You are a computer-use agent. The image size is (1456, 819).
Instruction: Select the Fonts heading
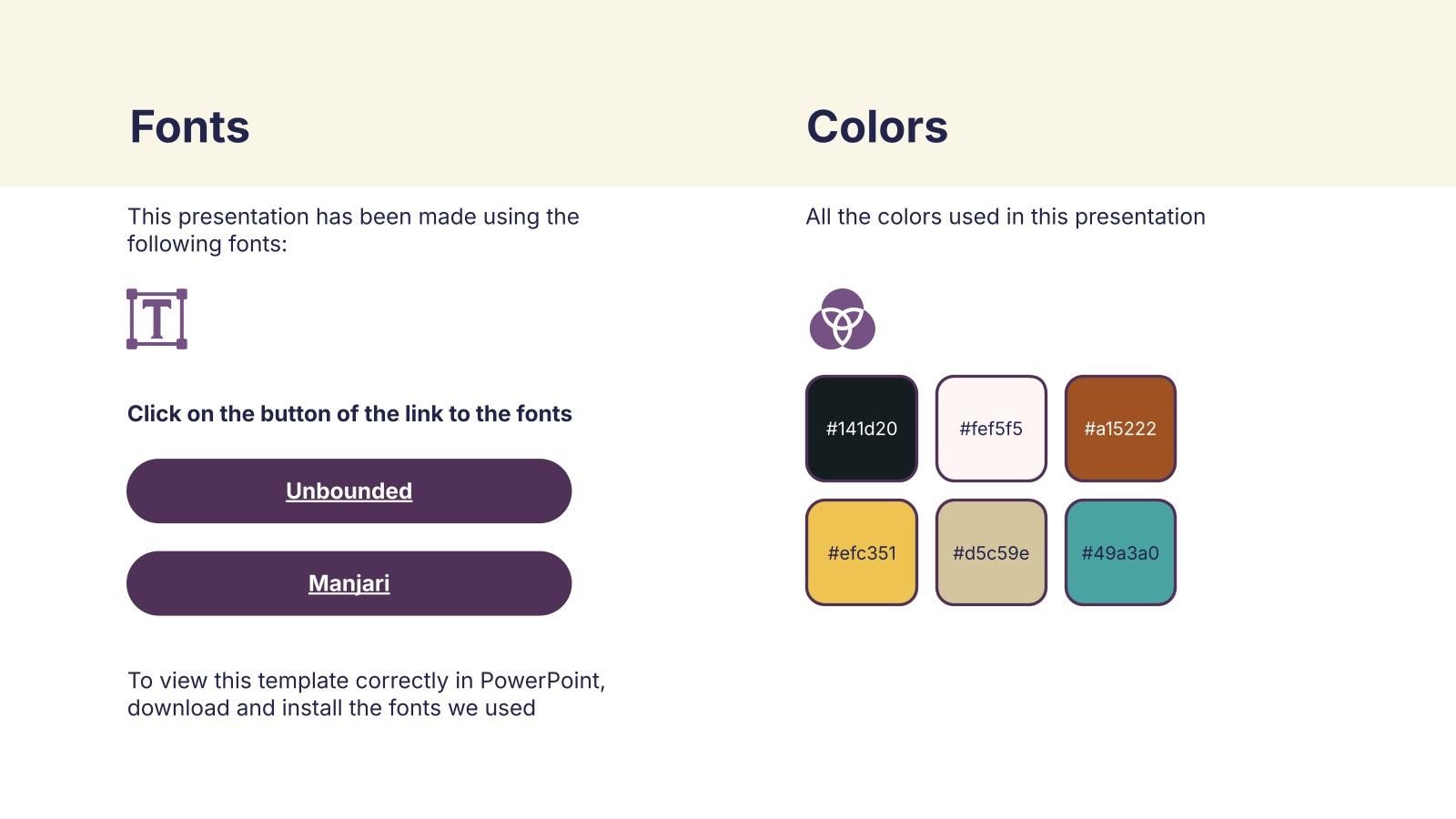pyautogui.click(x=189, y=126)
